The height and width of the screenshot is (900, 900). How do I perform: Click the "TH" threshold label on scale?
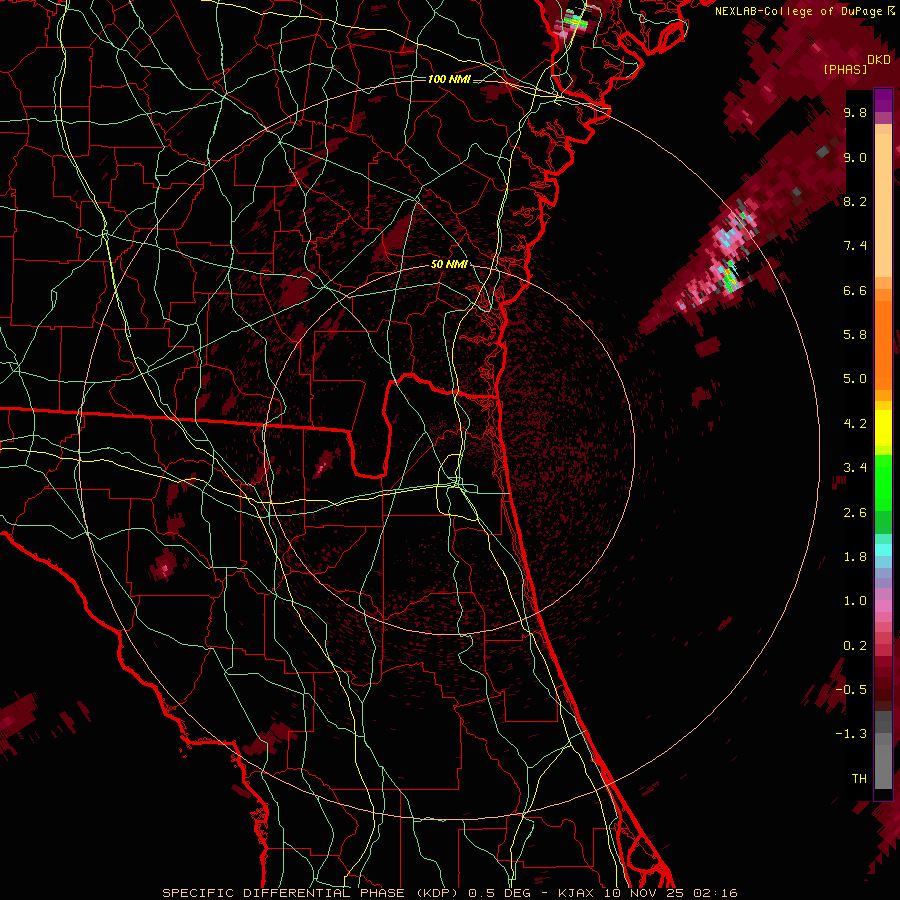click(859, 779)
